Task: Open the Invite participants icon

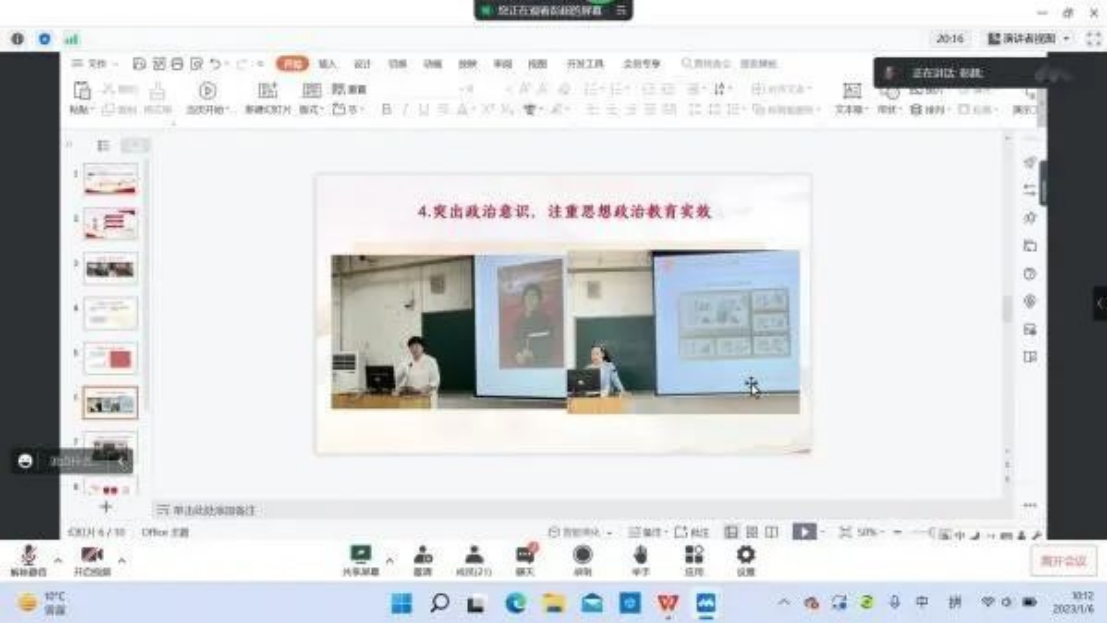Action: pyautogui.click(x=423, y=558)
